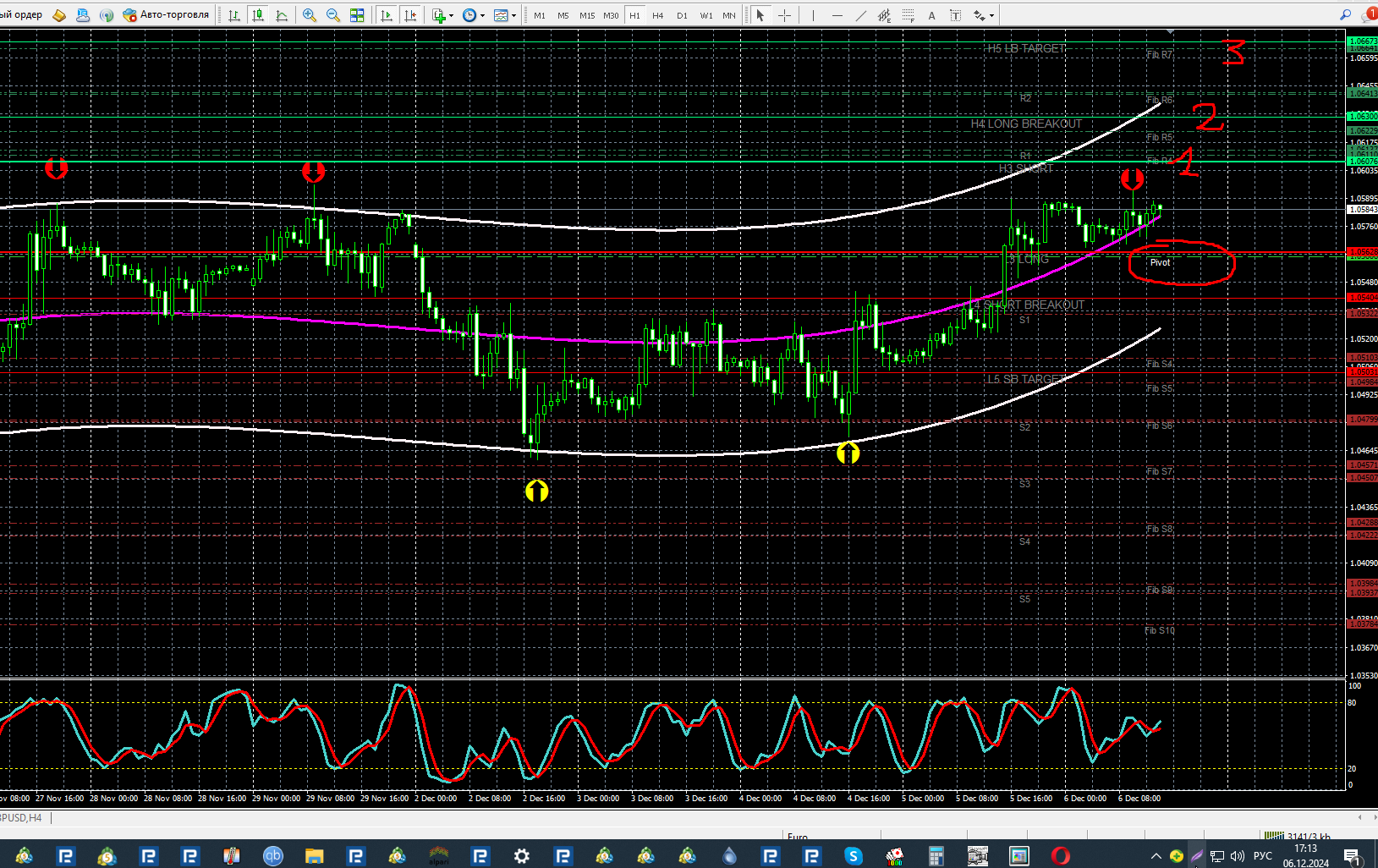Open Opera browser from the taskbar
1378x868 pixels.
[1061, 856]
